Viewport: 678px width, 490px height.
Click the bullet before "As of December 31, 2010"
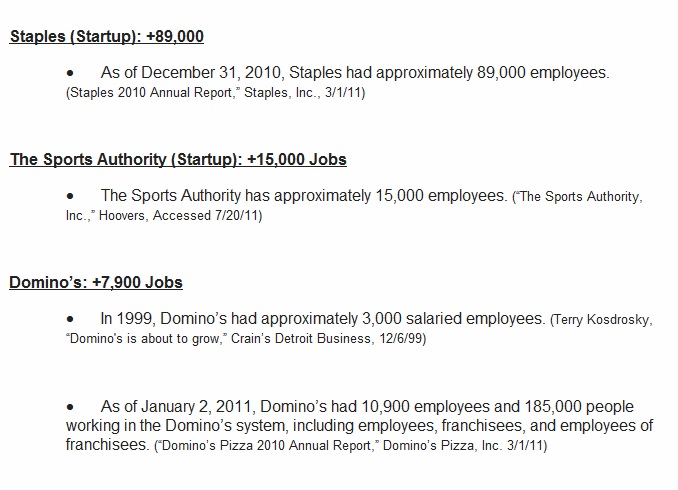pyautogui.click(x=70, y=74)
